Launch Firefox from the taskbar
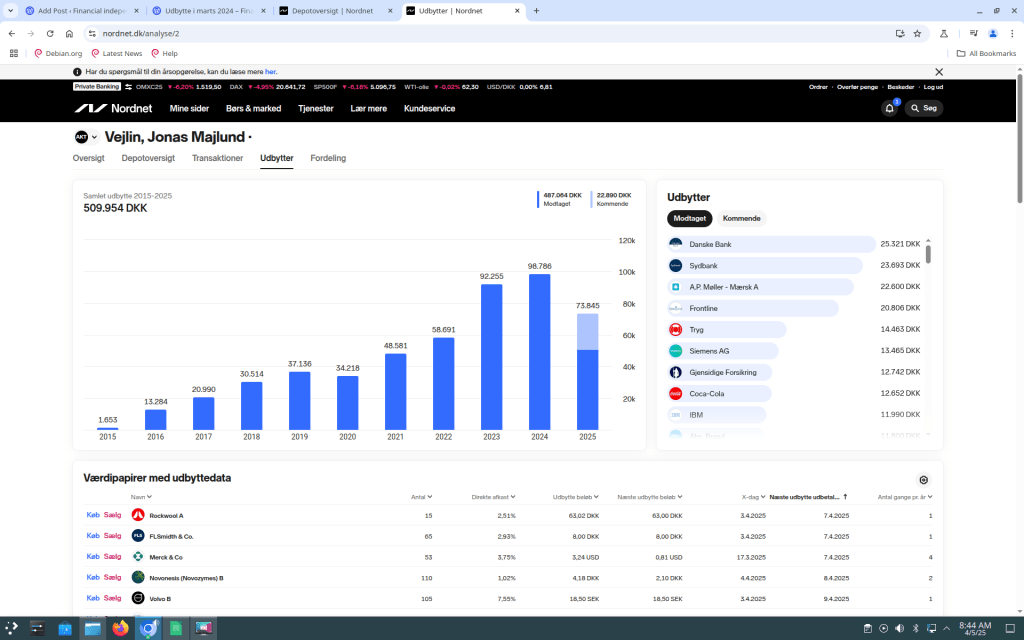This screenshot has width=1024, height=640. [121, 629]
